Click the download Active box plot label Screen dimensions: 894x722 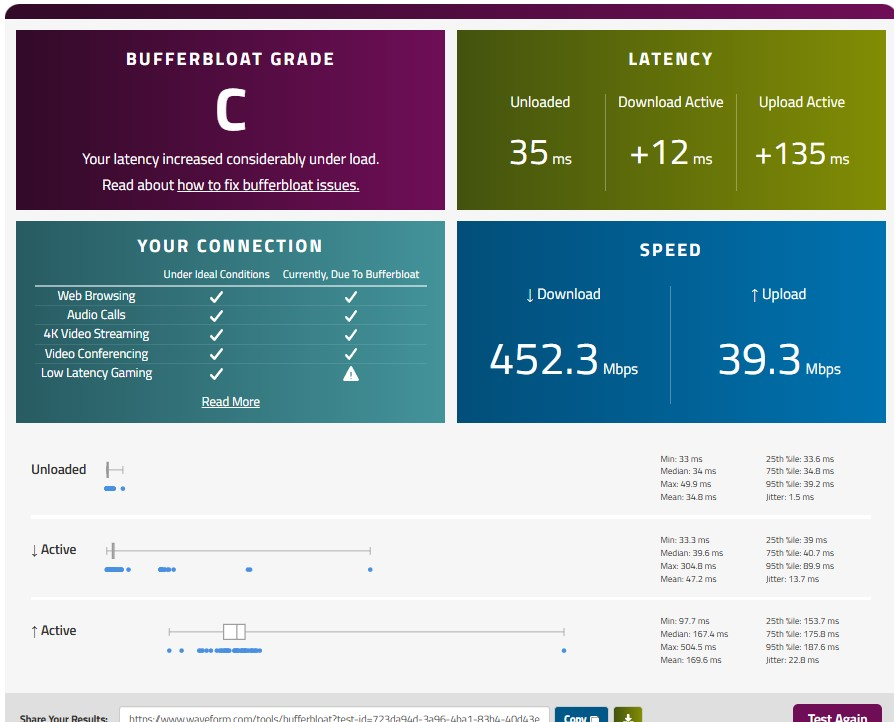pyautogui.click(x=54, y=550)
